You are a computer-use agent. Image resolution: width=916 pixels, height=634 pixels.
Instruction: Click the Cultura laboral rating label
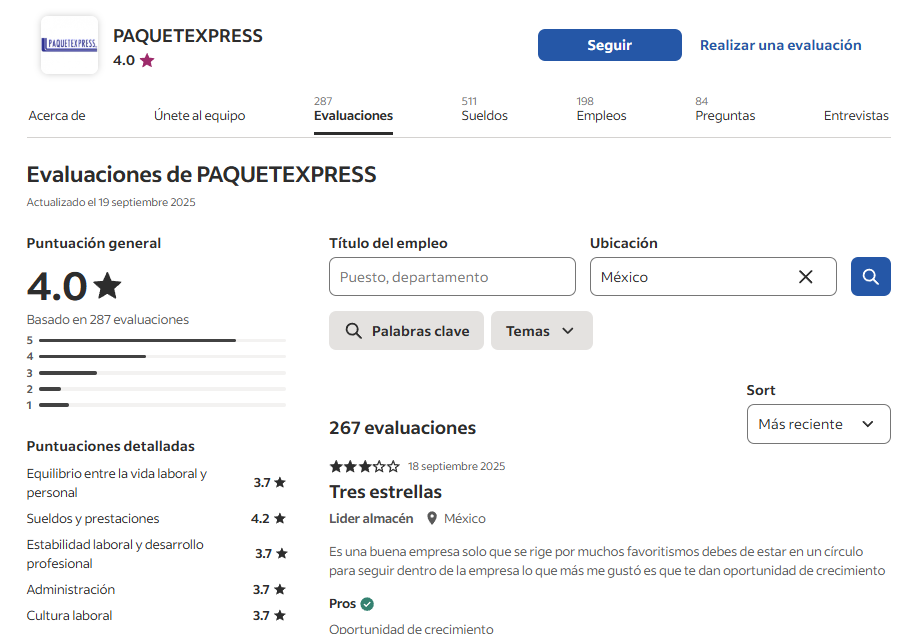pyautogui.click(x=69, y=615)
